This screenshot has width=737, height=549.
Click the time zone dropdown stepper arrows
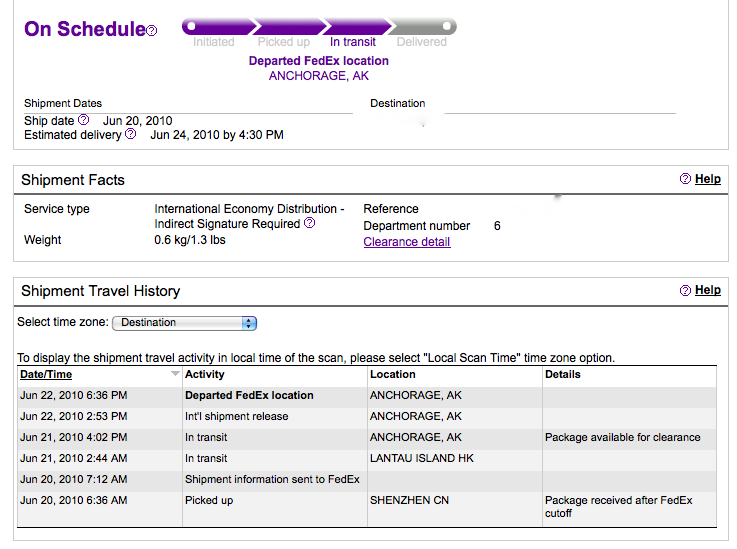click(249, 323)
